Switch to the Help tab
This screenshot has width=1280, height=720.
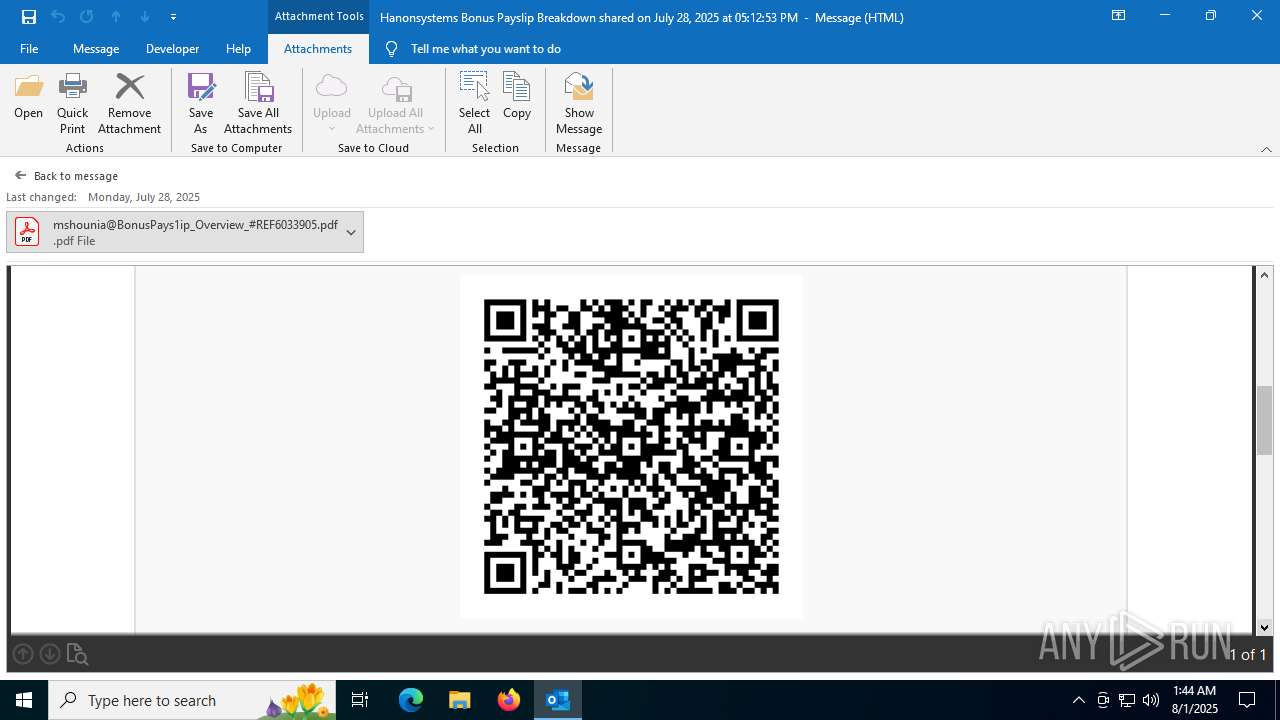point(238,49)
